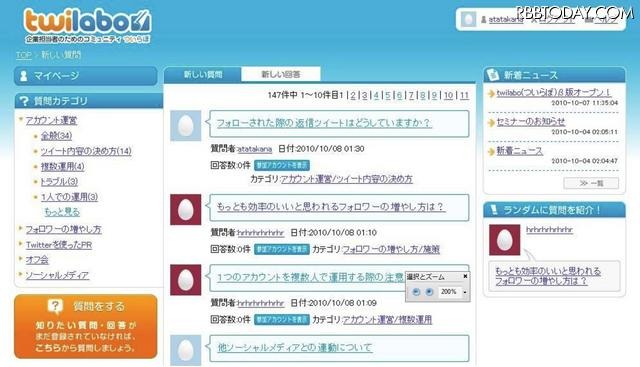Viewport: 640px width, 367px height.
Task: Click the zoom in button in zoom popup
Action: coord(429,292)
